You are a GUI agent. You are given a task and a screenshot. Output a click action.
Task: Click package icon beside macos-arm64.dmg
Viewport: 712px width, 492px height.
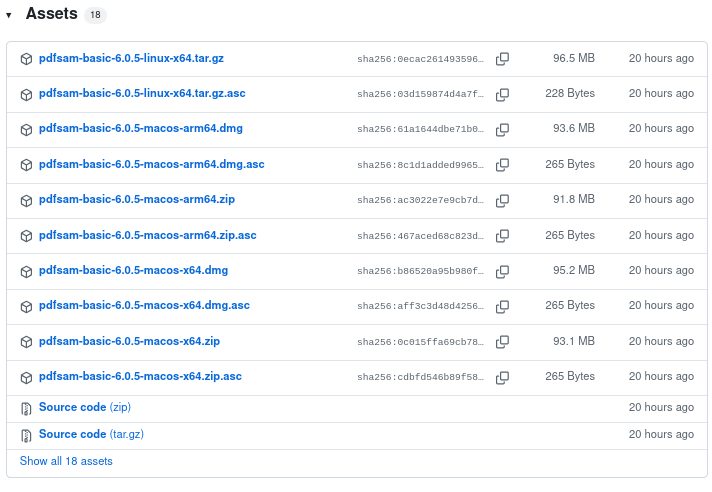pyautogui.click(x=26, y=130)
